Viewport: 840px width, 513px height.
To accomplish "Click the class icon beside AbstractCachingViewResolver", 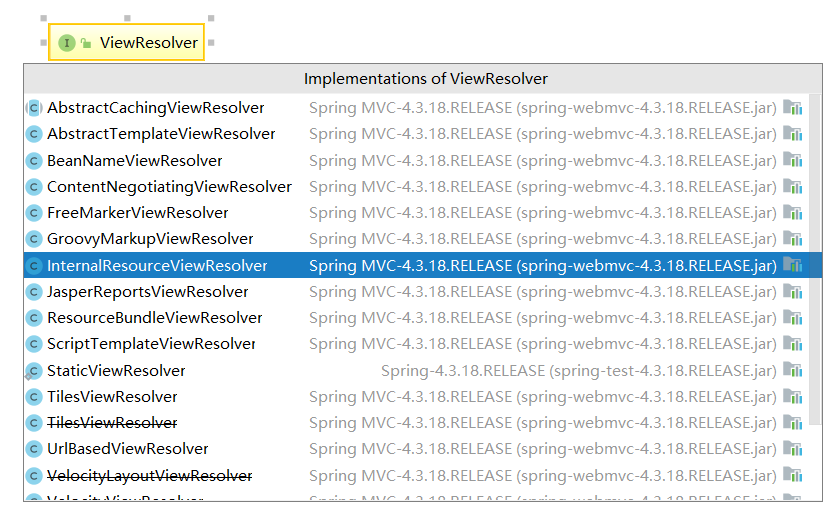I will (34, 108).
